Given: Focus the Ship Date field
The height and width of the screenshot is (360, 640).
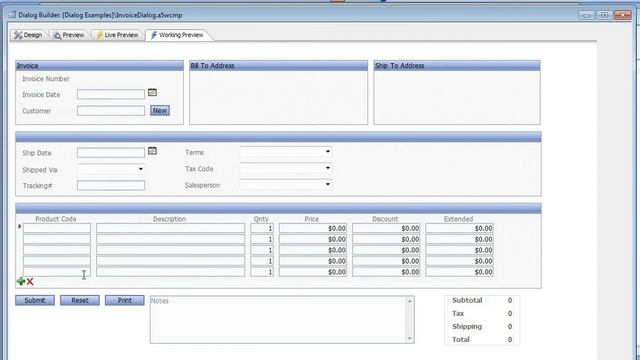Looking at the screenshot, I should pyautogui.click(x=111, y=153).
